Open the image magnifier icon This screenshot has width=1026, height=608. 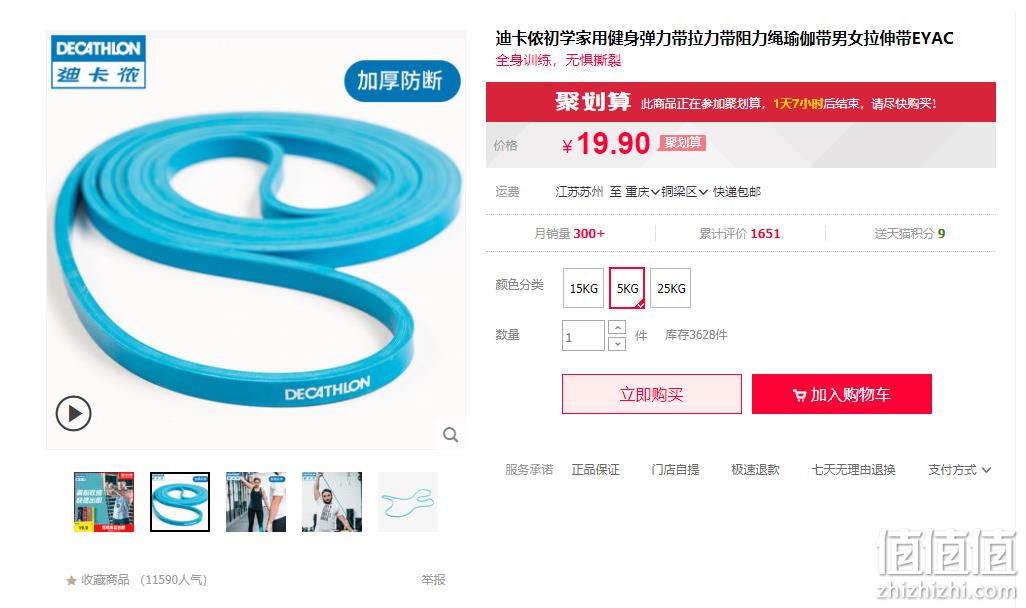point(450,435)
